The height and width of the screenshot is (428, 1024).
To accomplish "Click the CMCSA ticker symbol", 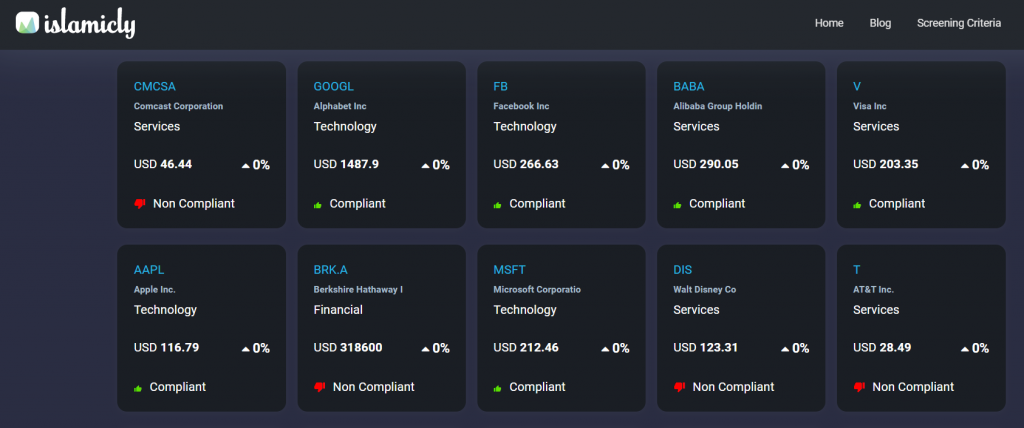I will pos(154,86).
